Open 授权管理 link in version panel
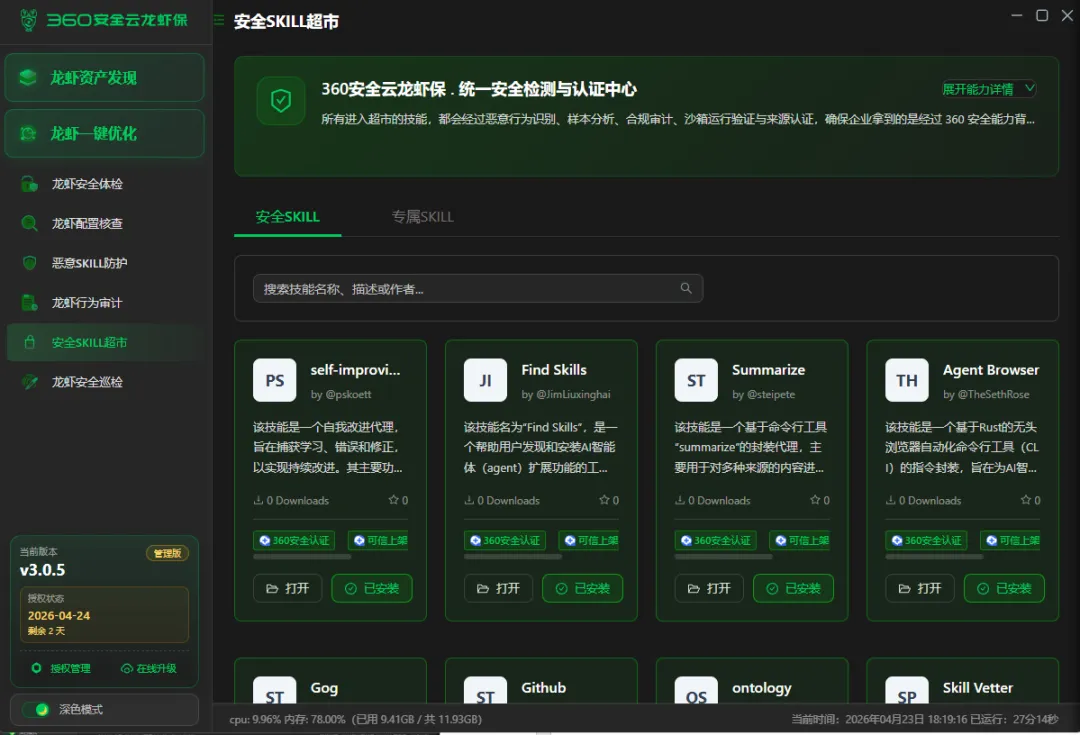This screenshot has width=1080, height=735. [x=61, y=668]
